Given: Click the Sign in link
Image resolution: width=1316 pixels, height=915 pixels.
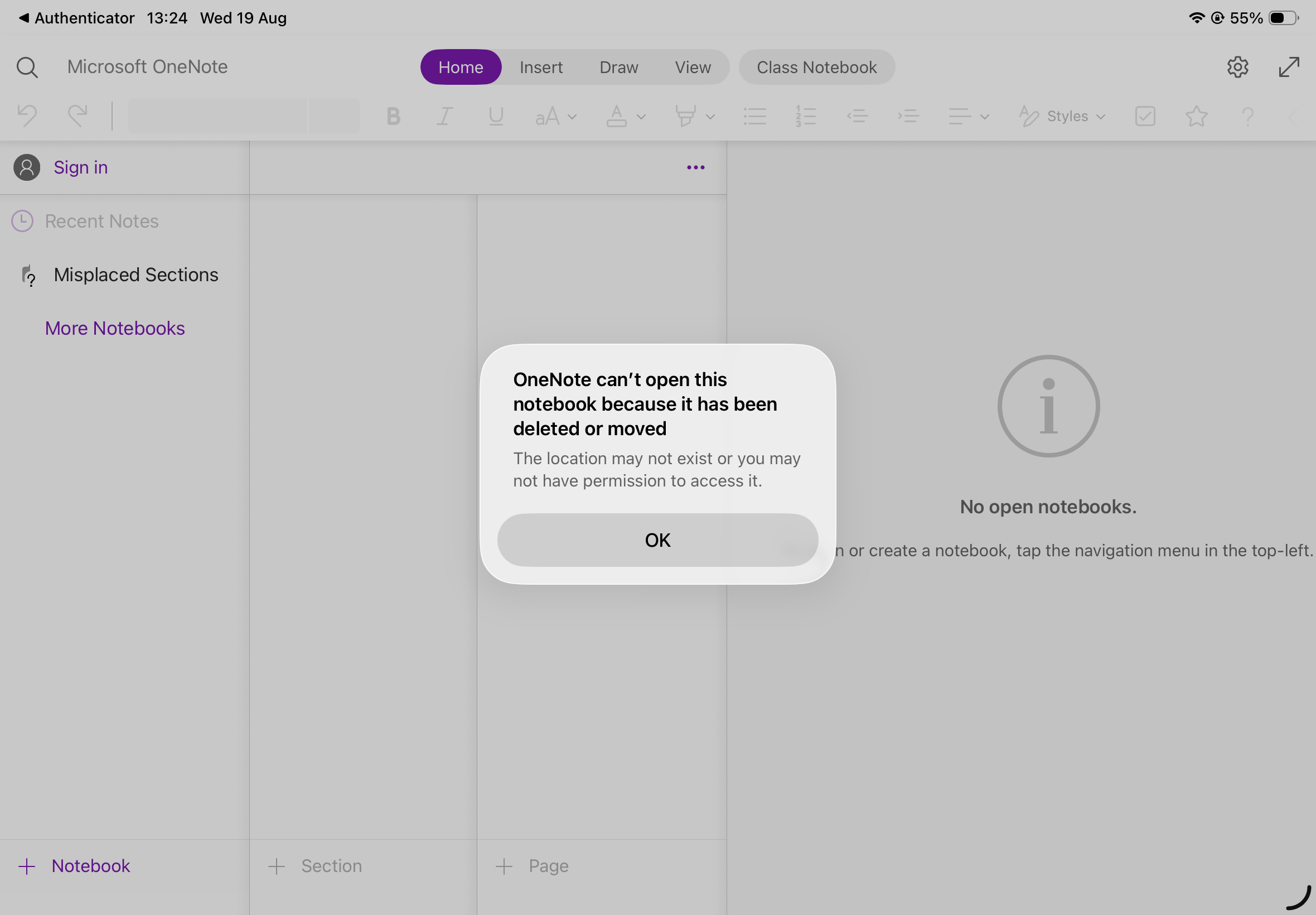Looking at the screenshot, I should pyautogui.click(x=81, y=167).
